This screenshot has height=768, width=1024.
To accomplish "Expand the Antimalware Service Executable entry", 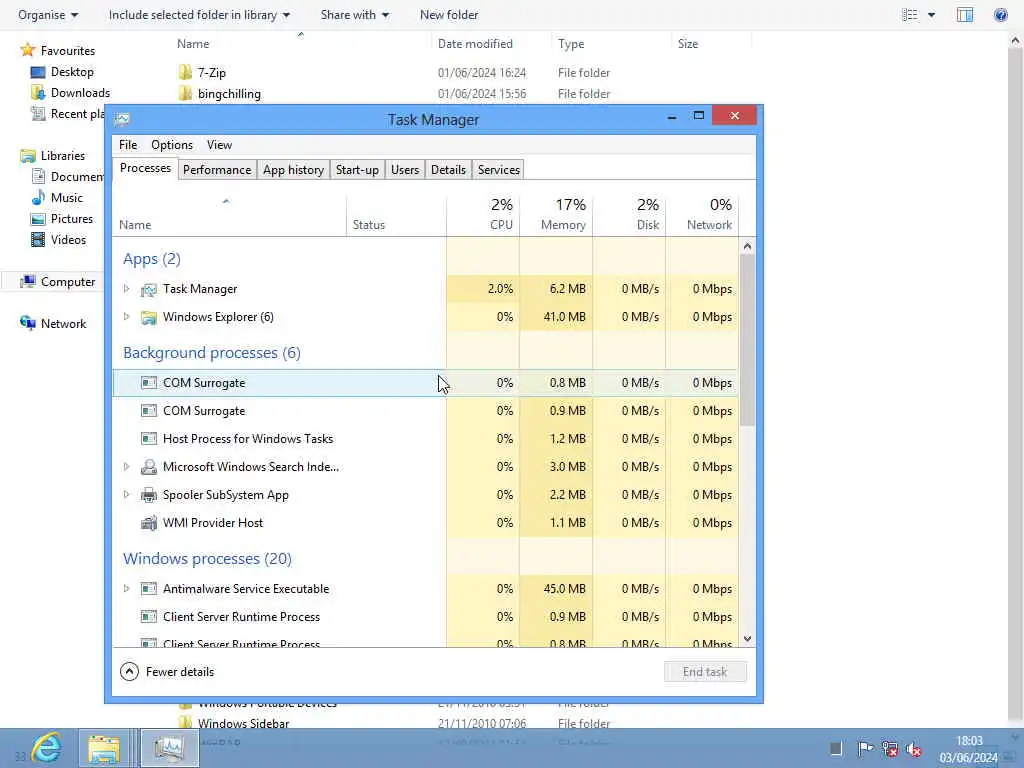I will 127,588.
